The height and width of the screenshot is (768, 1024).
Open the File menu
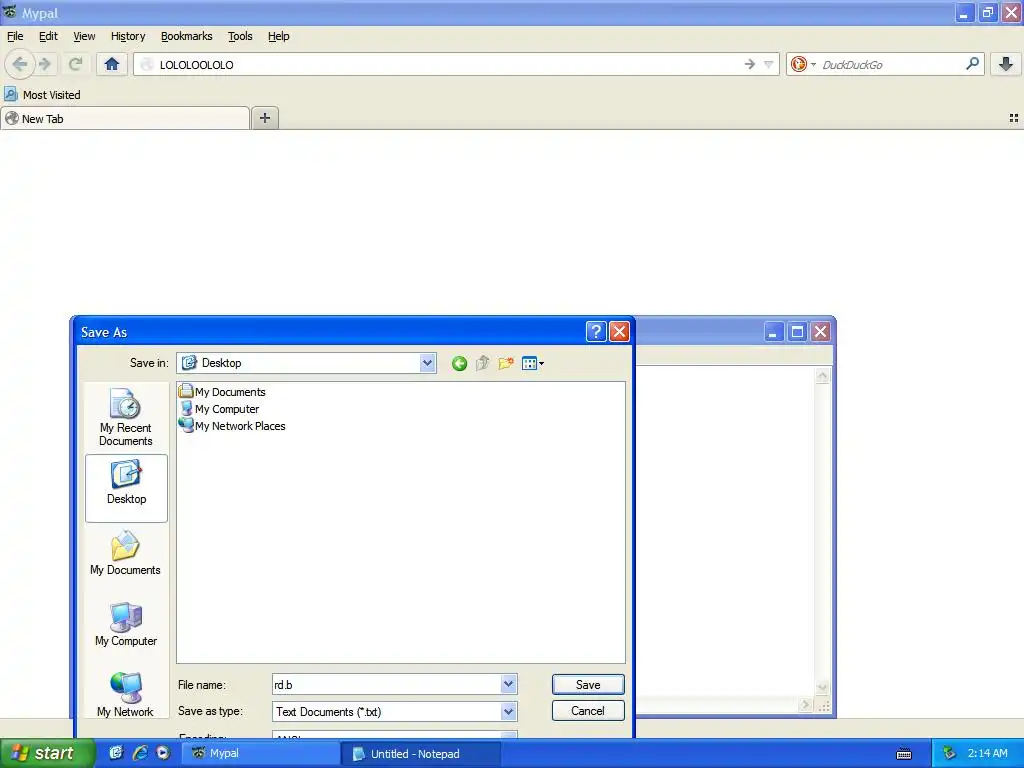(15, 36)
